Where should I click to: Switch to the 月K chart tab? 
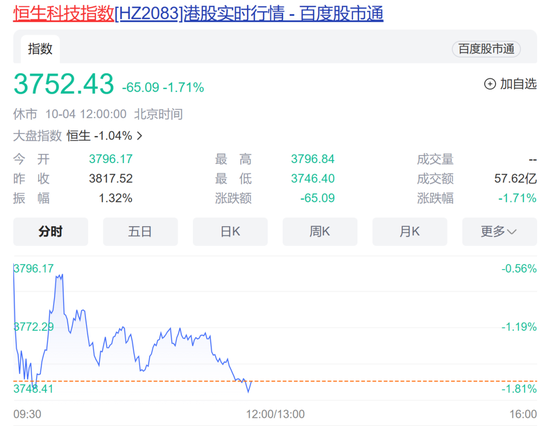point(410,232)
